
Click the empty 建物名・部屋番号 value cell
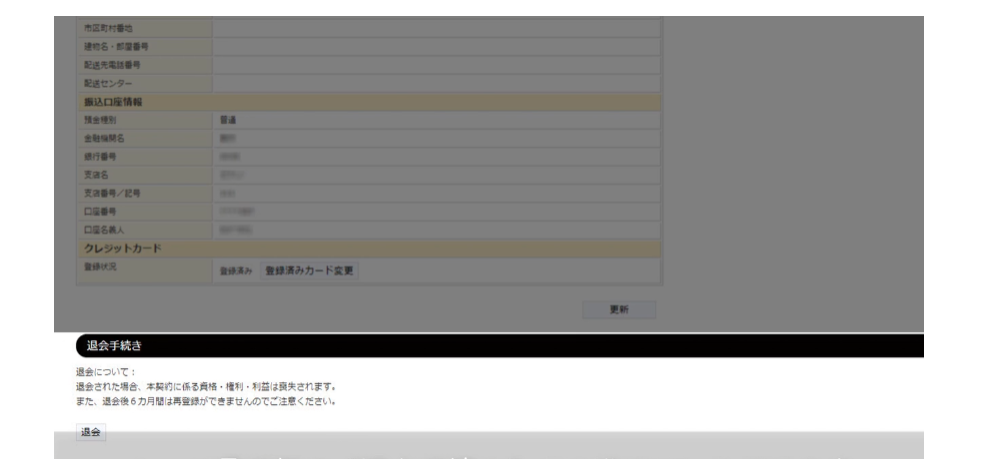click(436, 47)
